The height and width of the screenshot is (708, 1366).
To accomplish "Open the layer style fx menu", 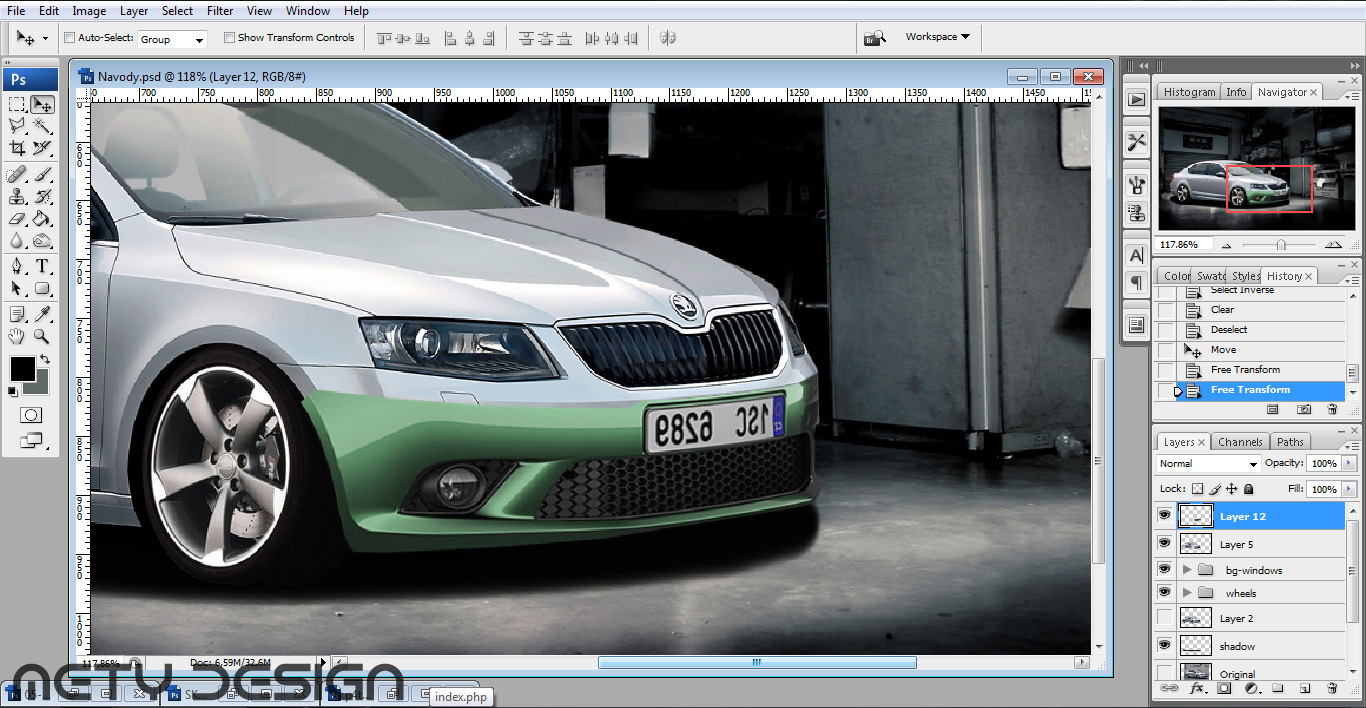I will coord(1197,689).
